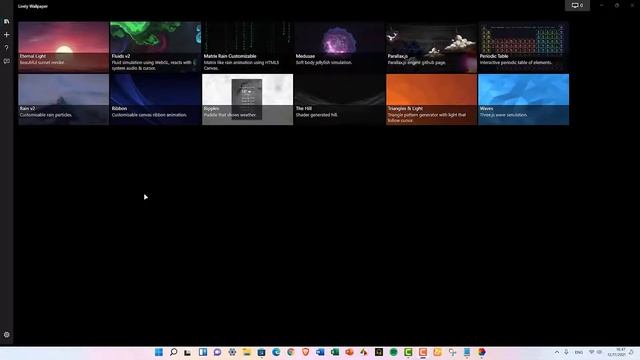640x360 pixels.
Task: Select the Triangles & Light wallpaper
Action: [x=431, y=99]
